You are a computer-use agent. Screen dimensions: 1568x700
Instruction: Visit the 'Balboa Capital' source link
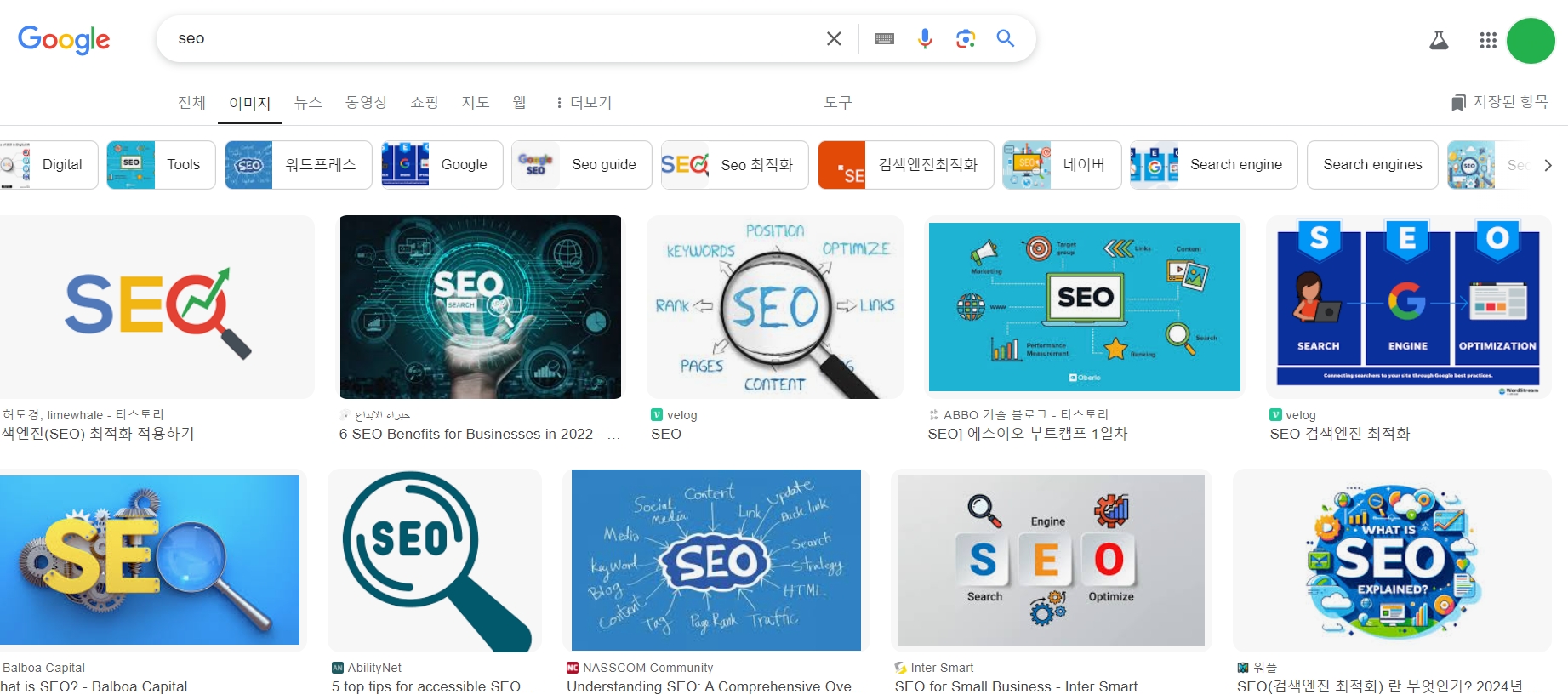pyautogui.click(x=44, y=668)
